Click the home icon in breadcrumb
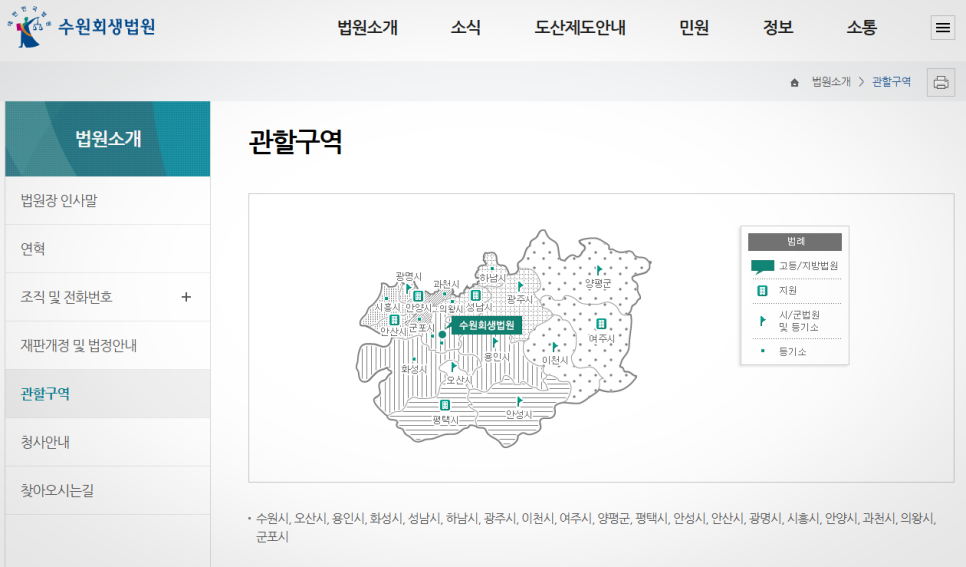 coord(794,82)
